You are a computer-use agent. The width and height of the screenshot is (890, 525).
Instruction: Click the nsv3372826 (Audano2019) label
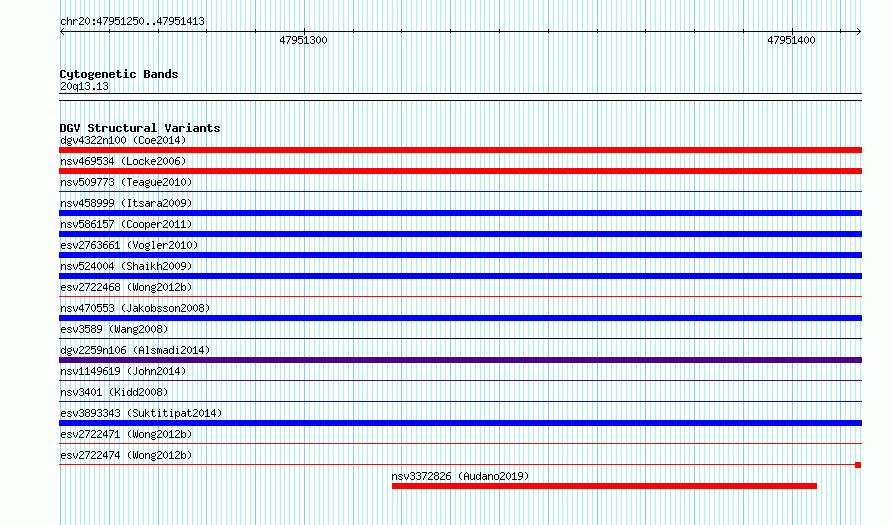(x=460, y=476)
